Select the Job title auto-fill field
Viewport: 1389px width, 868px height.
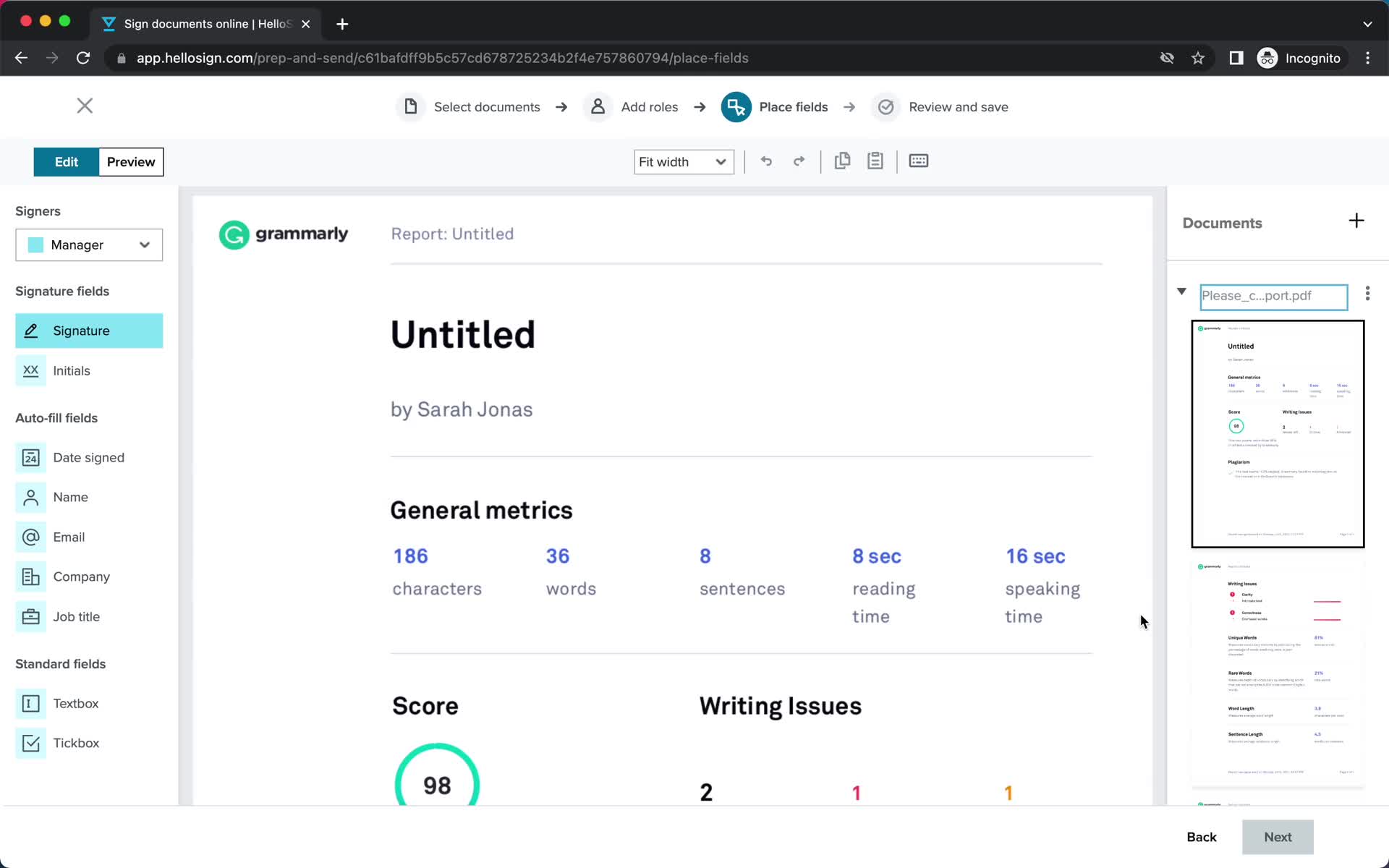point(88,616)
